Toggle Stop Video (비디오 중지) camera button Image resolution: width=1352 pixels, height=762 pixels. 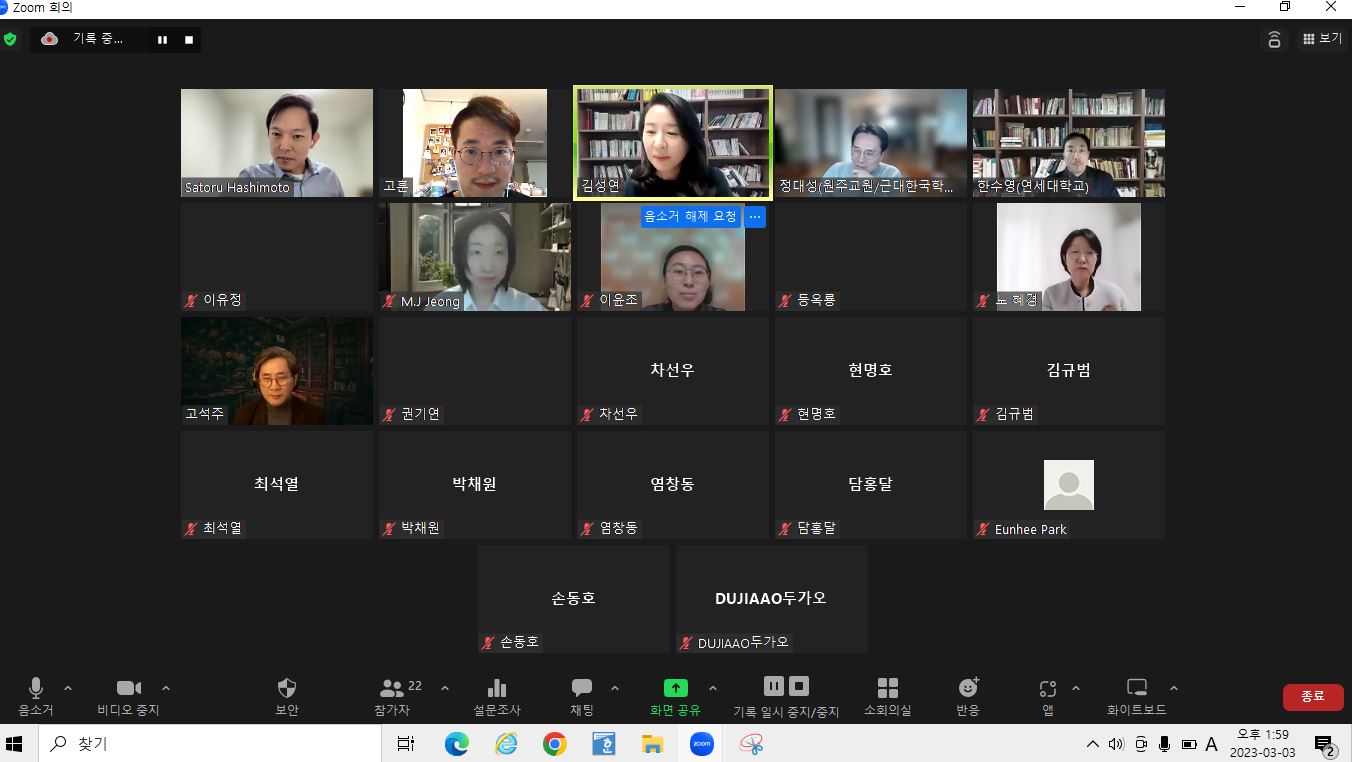click(128, 688)
